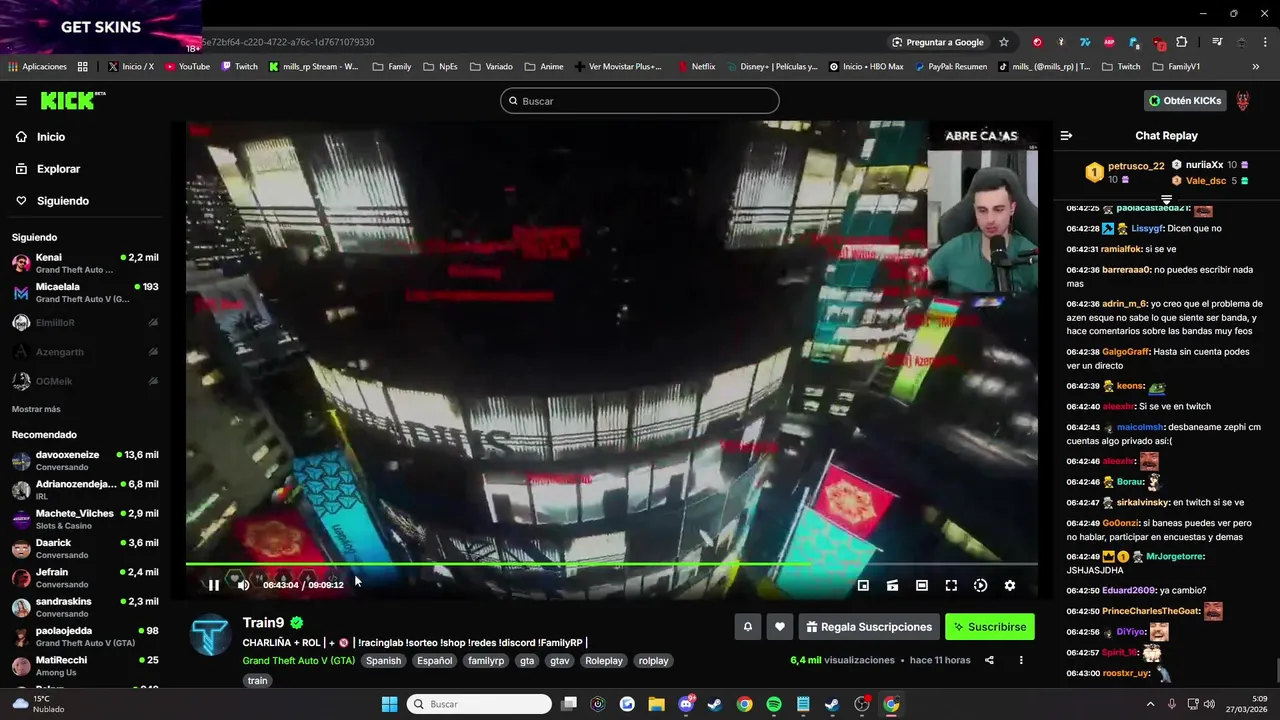
Task: Open Spotify from taskbar
Action: tap(774, 704)
